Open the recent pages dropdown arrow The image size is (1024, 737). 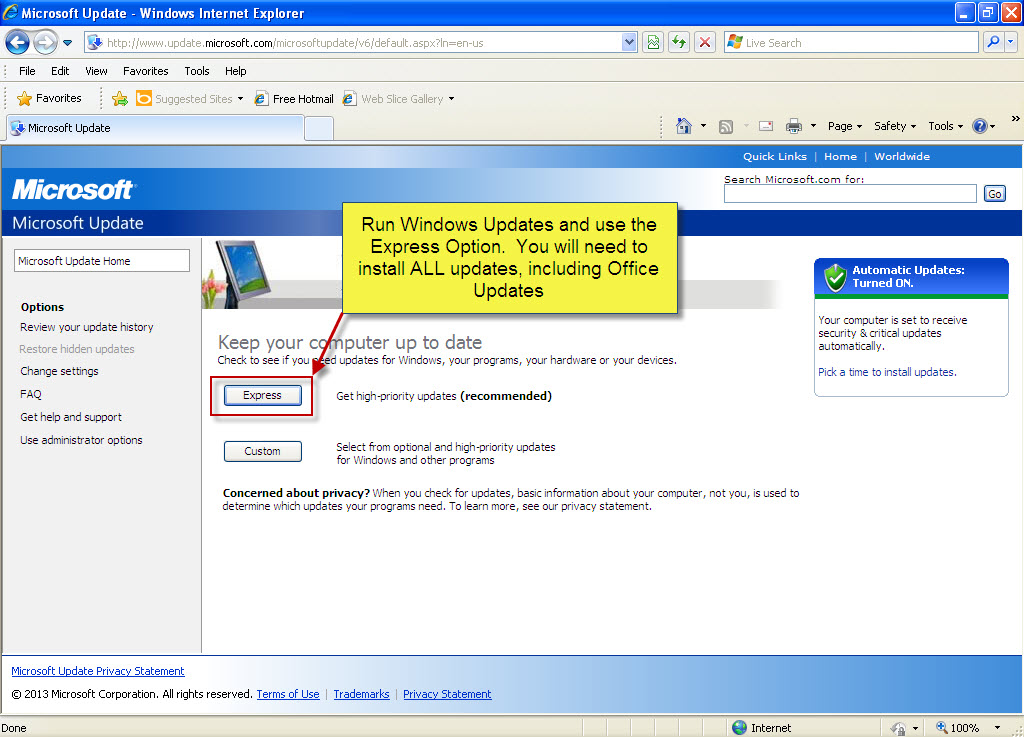tap(67, 43)
